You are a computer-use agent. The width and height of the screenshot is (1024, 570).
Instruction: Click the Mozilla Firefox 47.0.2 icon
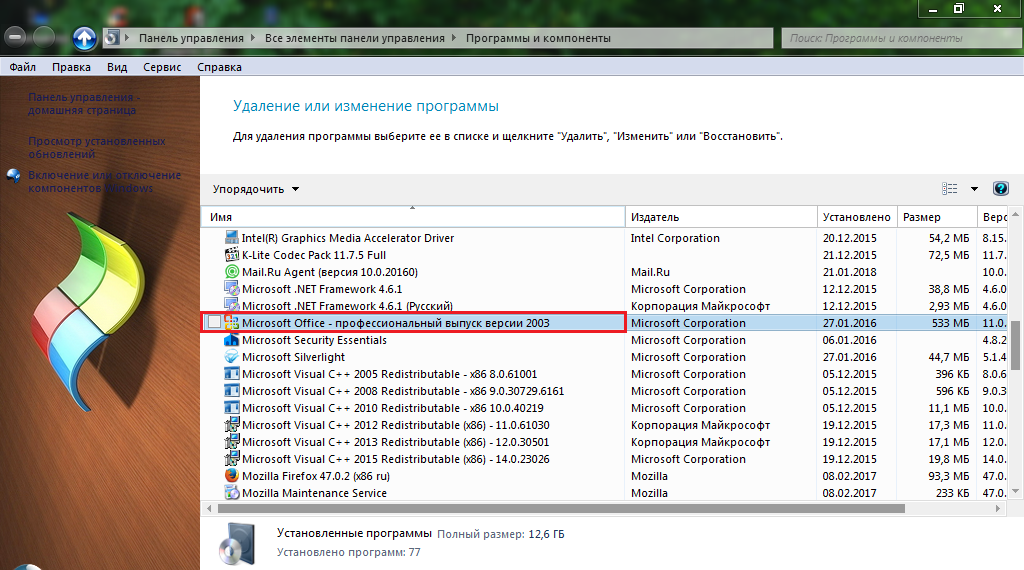coord(231,475)
